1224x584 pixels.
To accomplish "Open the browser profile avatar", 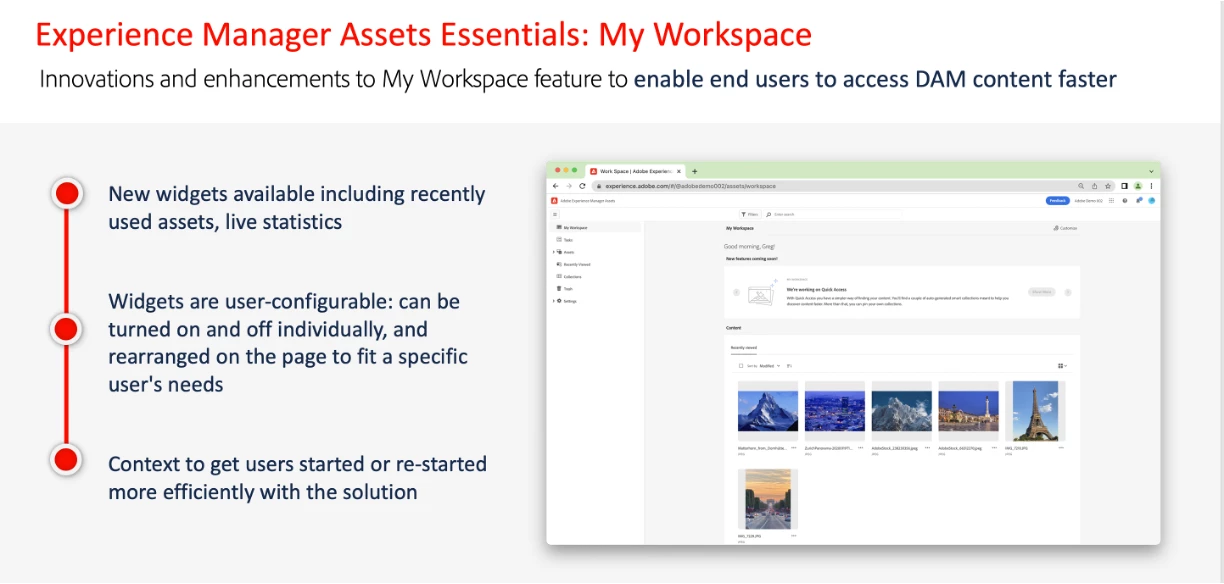I will [x=1138, y=186].
